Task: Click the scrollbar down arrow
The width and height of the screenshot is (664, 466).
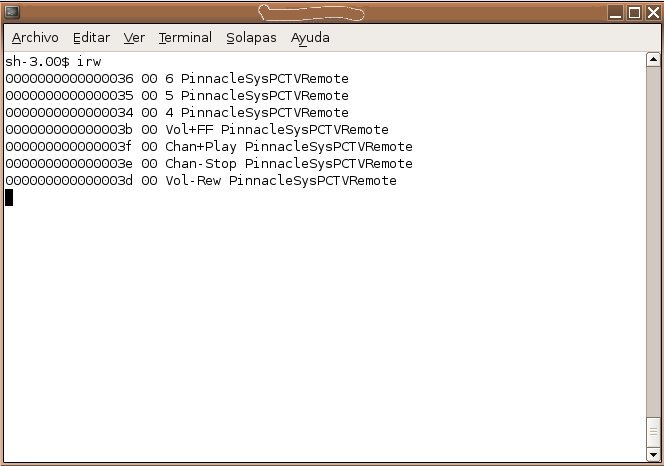Action: (653, 455)
